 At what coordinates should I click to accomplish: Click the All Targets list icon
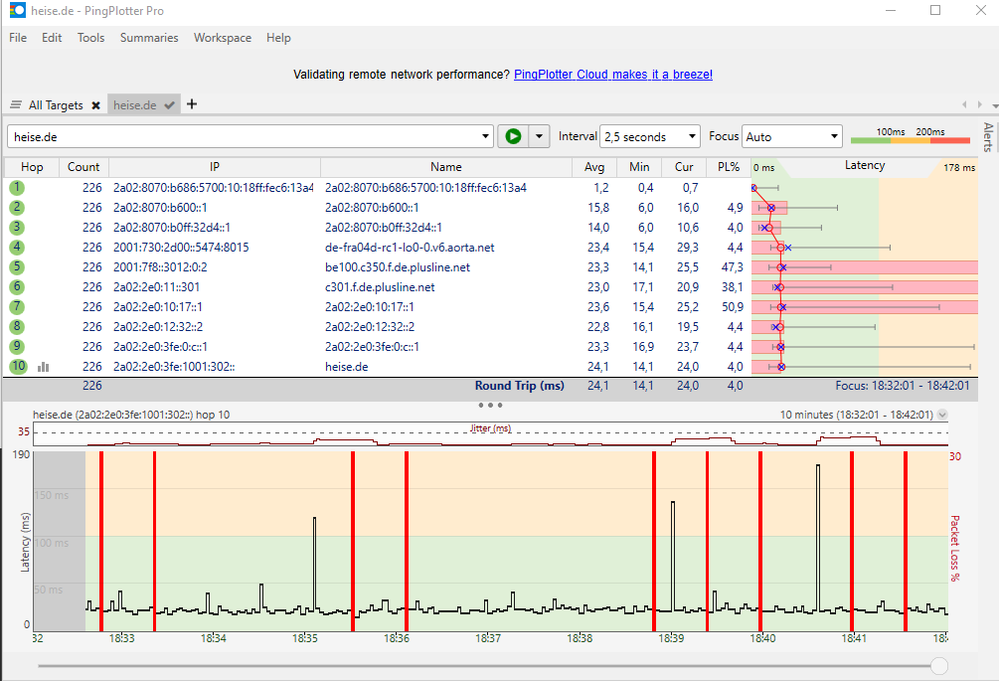pyautogui.click(x=16, y=105)
